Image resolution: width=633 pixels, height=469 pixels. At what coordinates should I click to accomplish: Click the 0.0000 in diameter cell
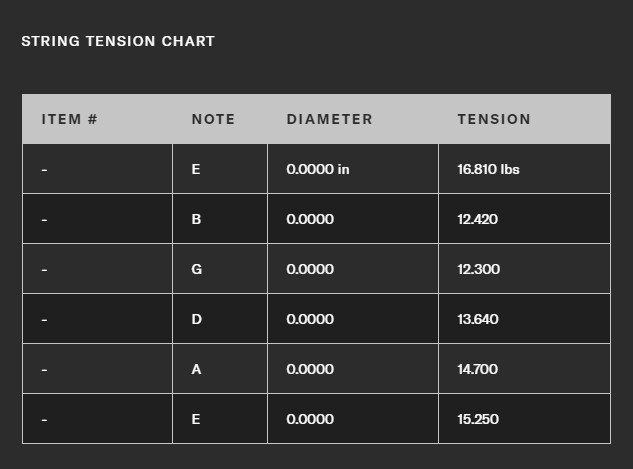click(x=317, y=169)
